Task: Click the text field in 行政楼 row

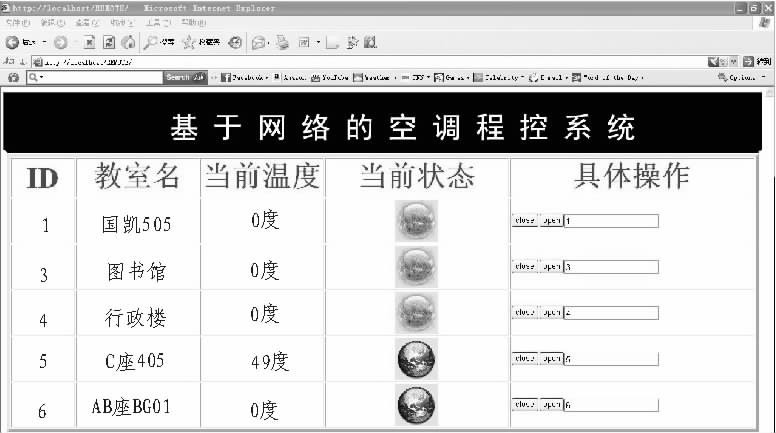Action: [610, 313]
